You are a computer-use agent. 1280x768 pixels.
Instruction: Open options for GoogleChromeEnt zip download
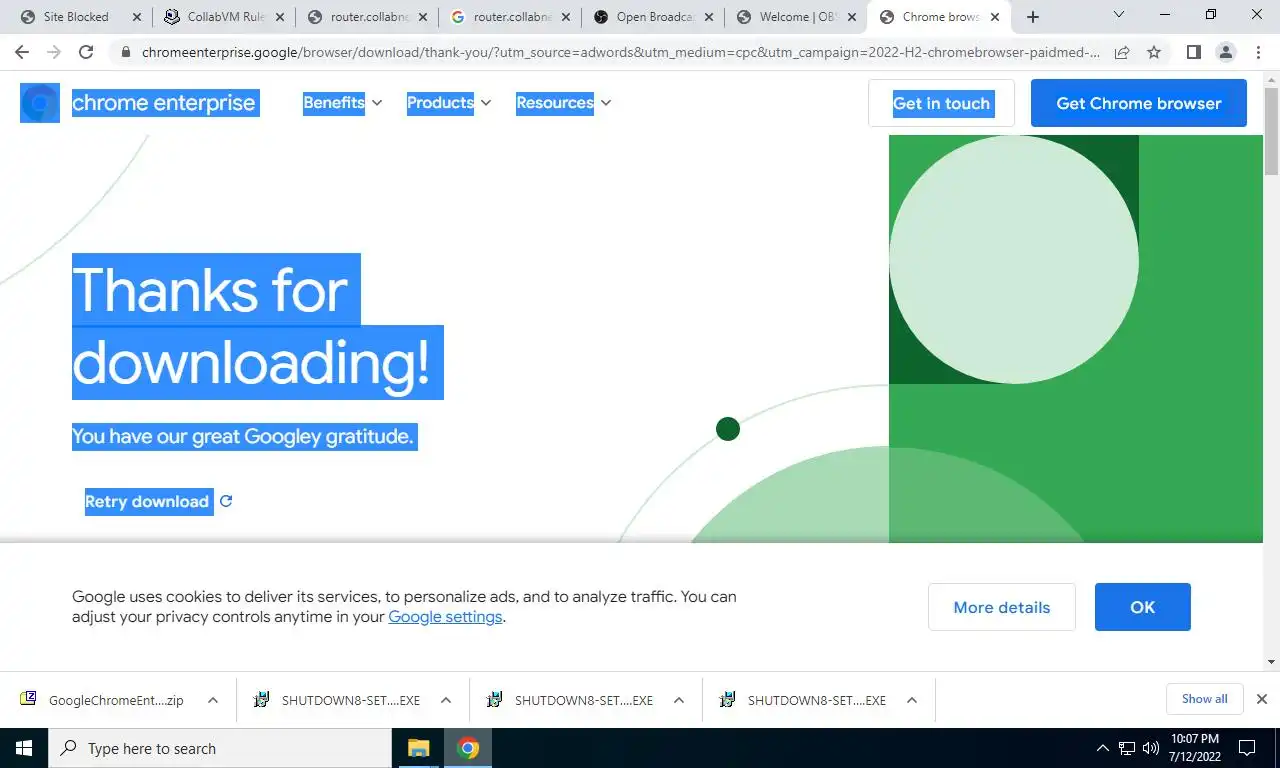coord(213,700)
